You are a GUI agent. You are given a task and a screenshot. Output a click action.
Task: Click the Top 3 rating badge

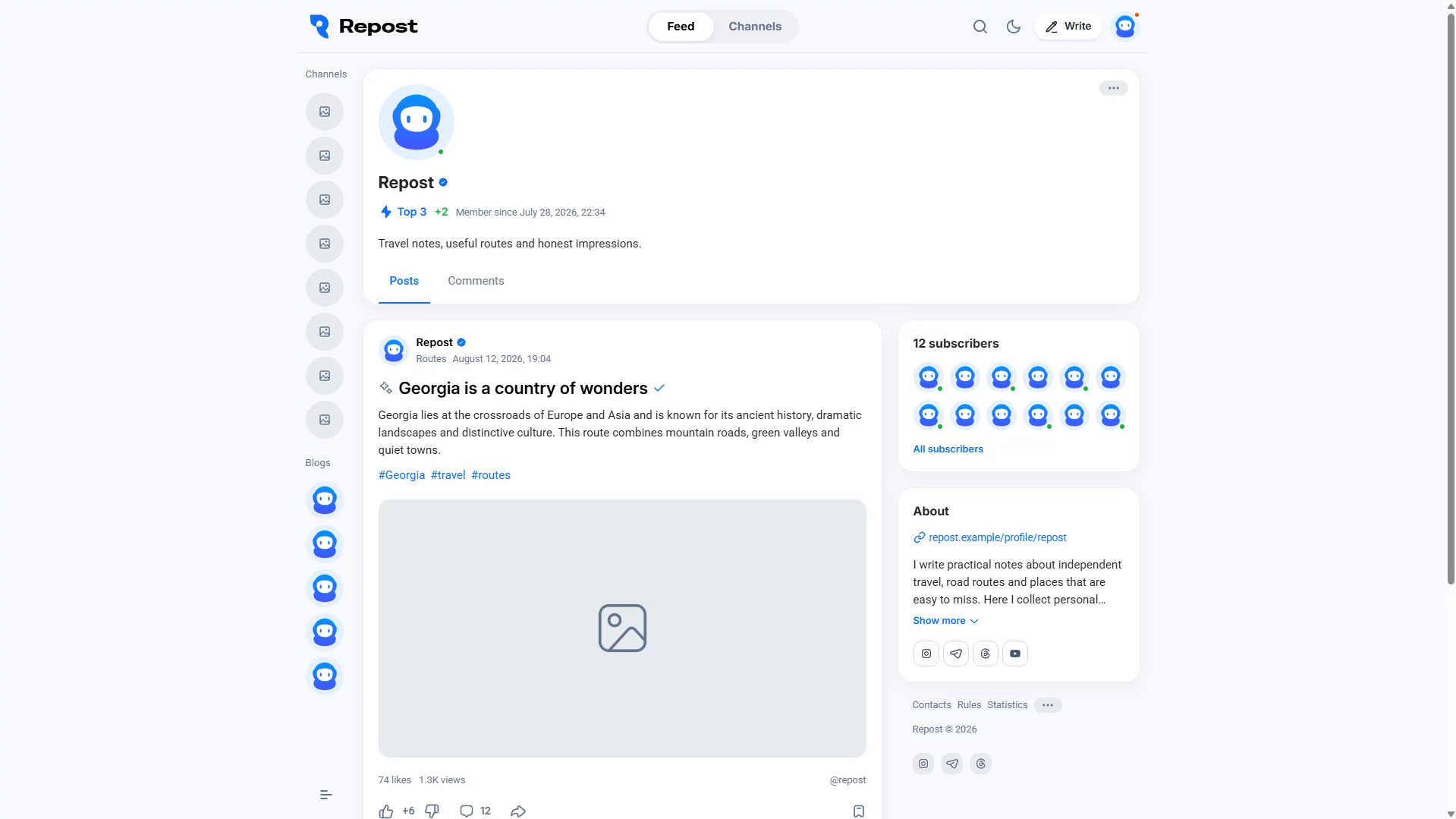(x=404, y=213)
